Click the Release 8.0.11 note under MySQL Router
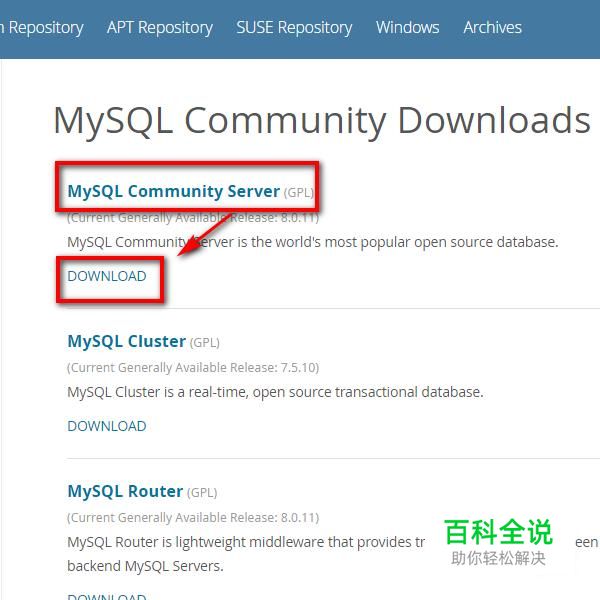 pyautogui.click(x=193, y=518)
